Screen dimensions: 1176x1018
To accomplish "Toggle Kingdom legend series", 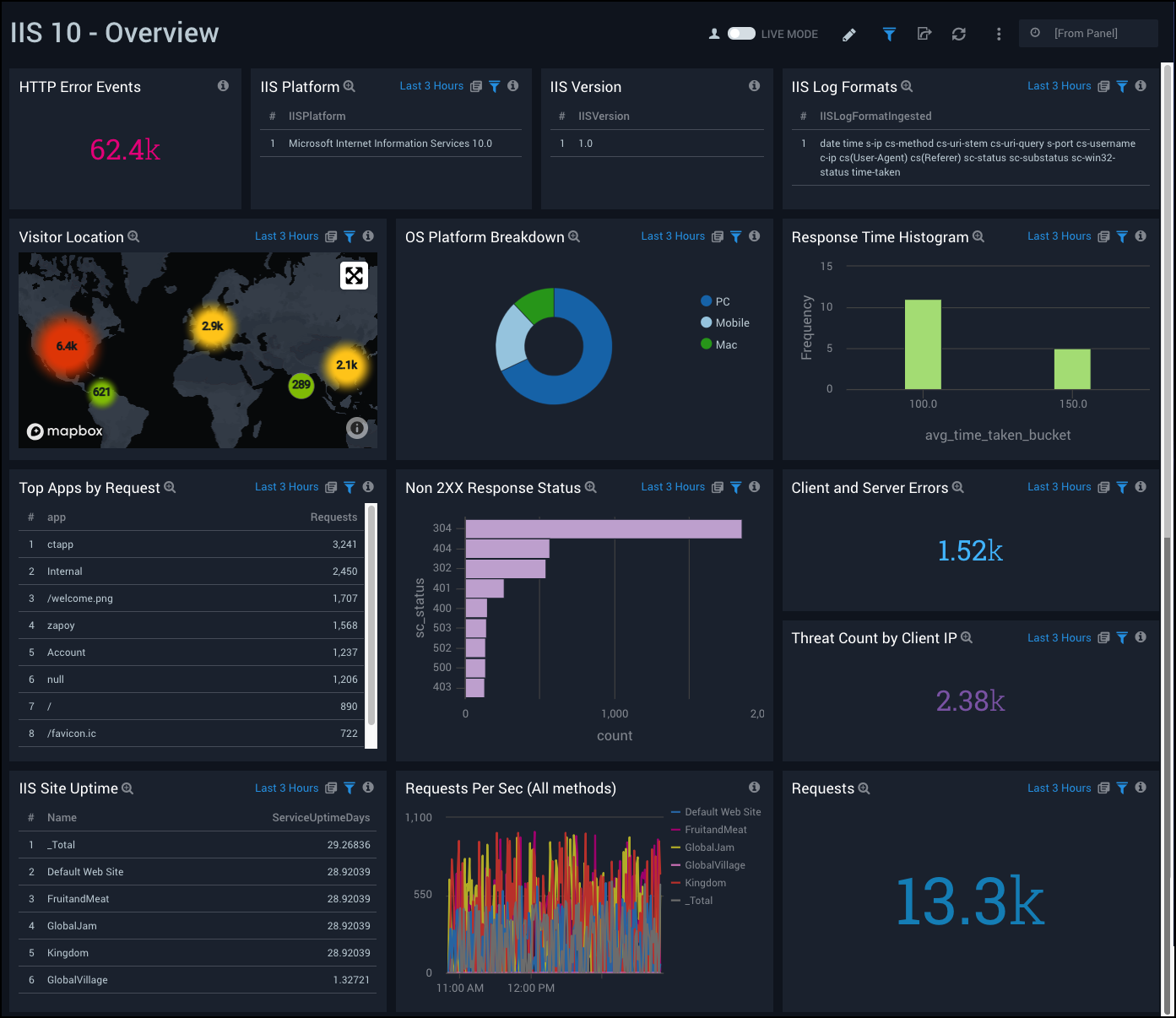I will tap(698, 883).
